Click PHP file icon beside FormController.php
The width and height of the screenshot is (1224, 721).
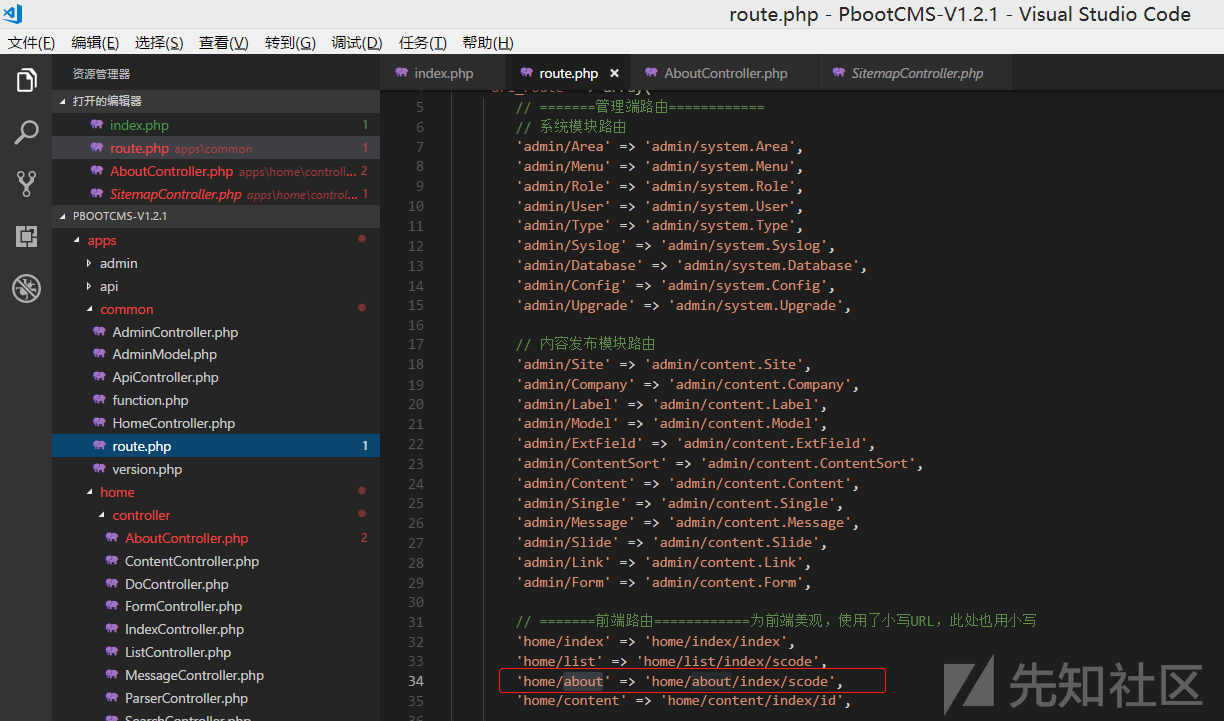[112, 606]
